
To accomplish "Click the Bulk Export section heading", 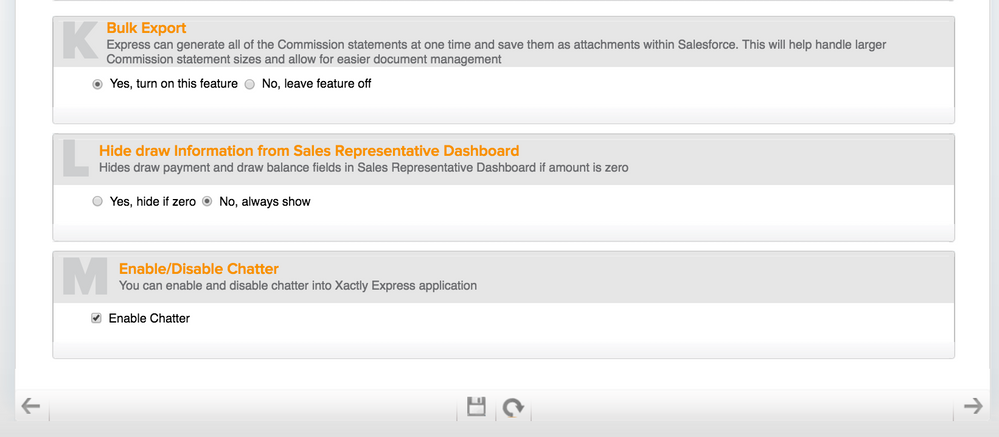I will point(147,28).
